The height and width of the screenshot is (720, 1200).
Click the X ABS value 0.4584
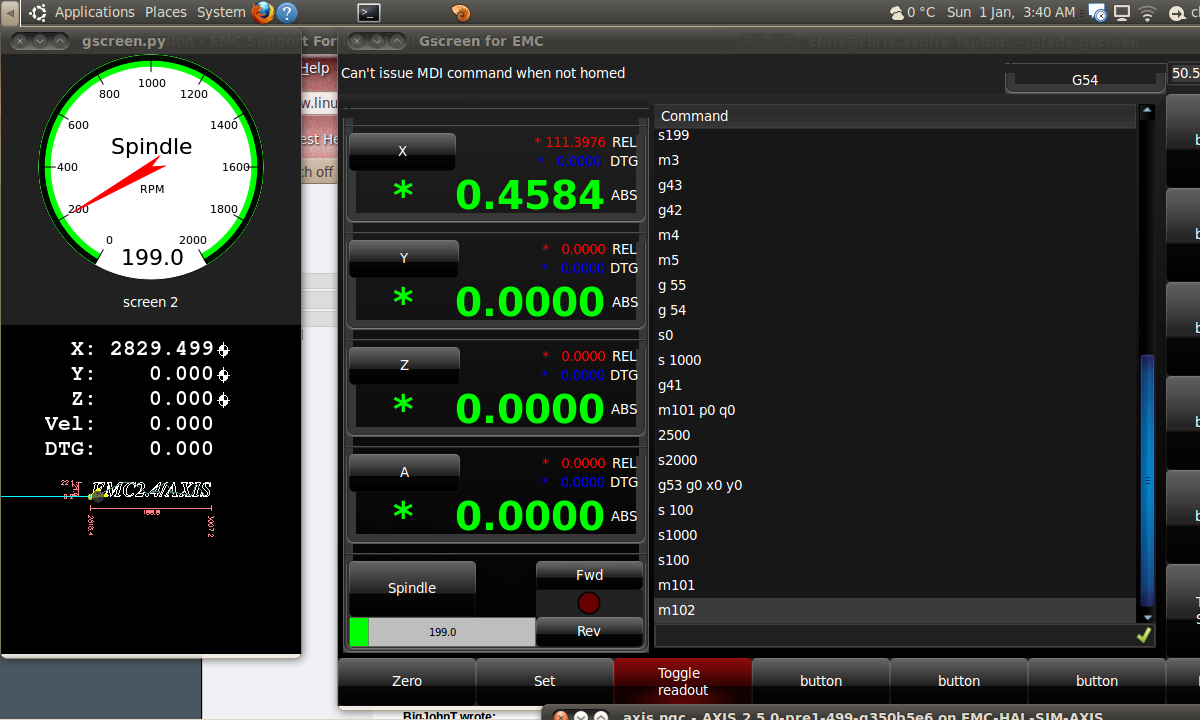click(530, 195)
